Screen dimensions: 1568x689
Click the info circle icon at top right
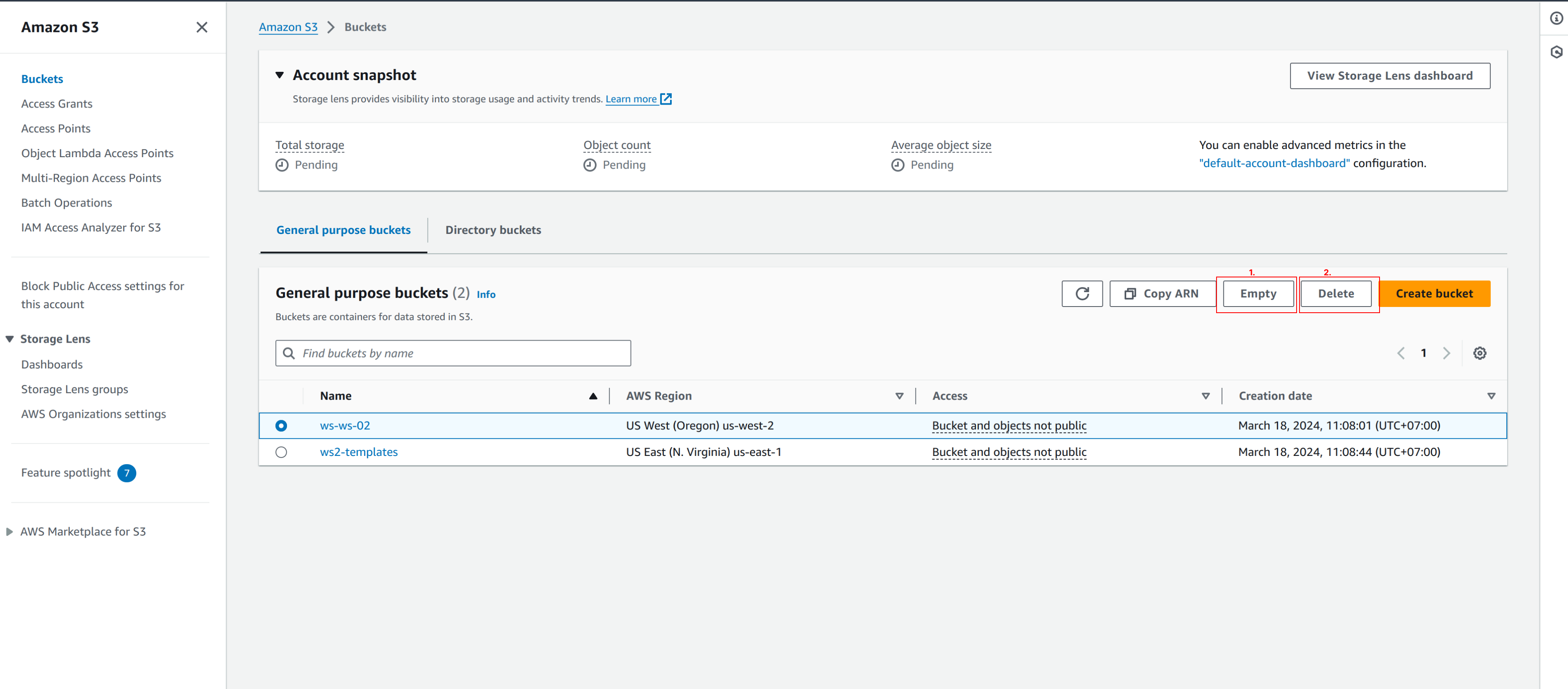(1556, 18)
